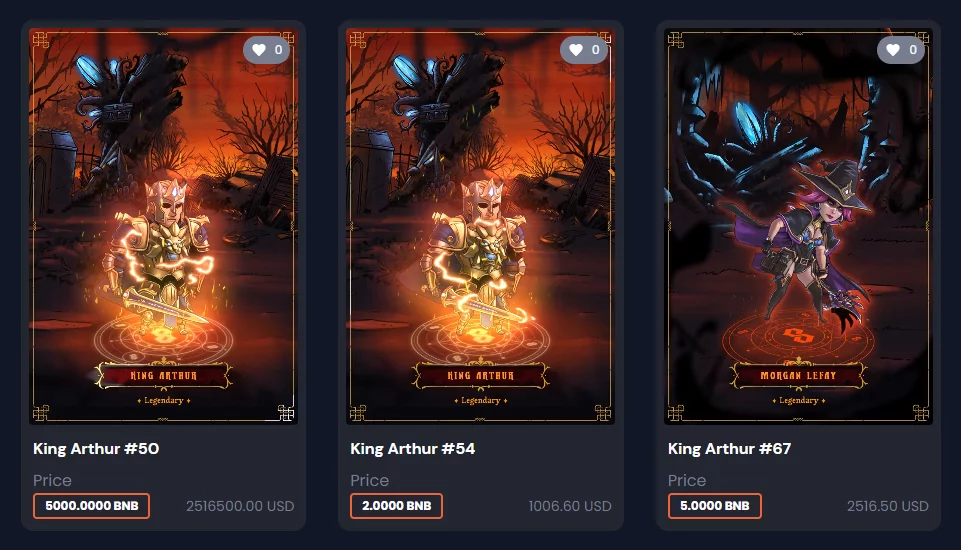Click the 5000.0000 BNB price button
961x550 pixels.
[91, 506]
